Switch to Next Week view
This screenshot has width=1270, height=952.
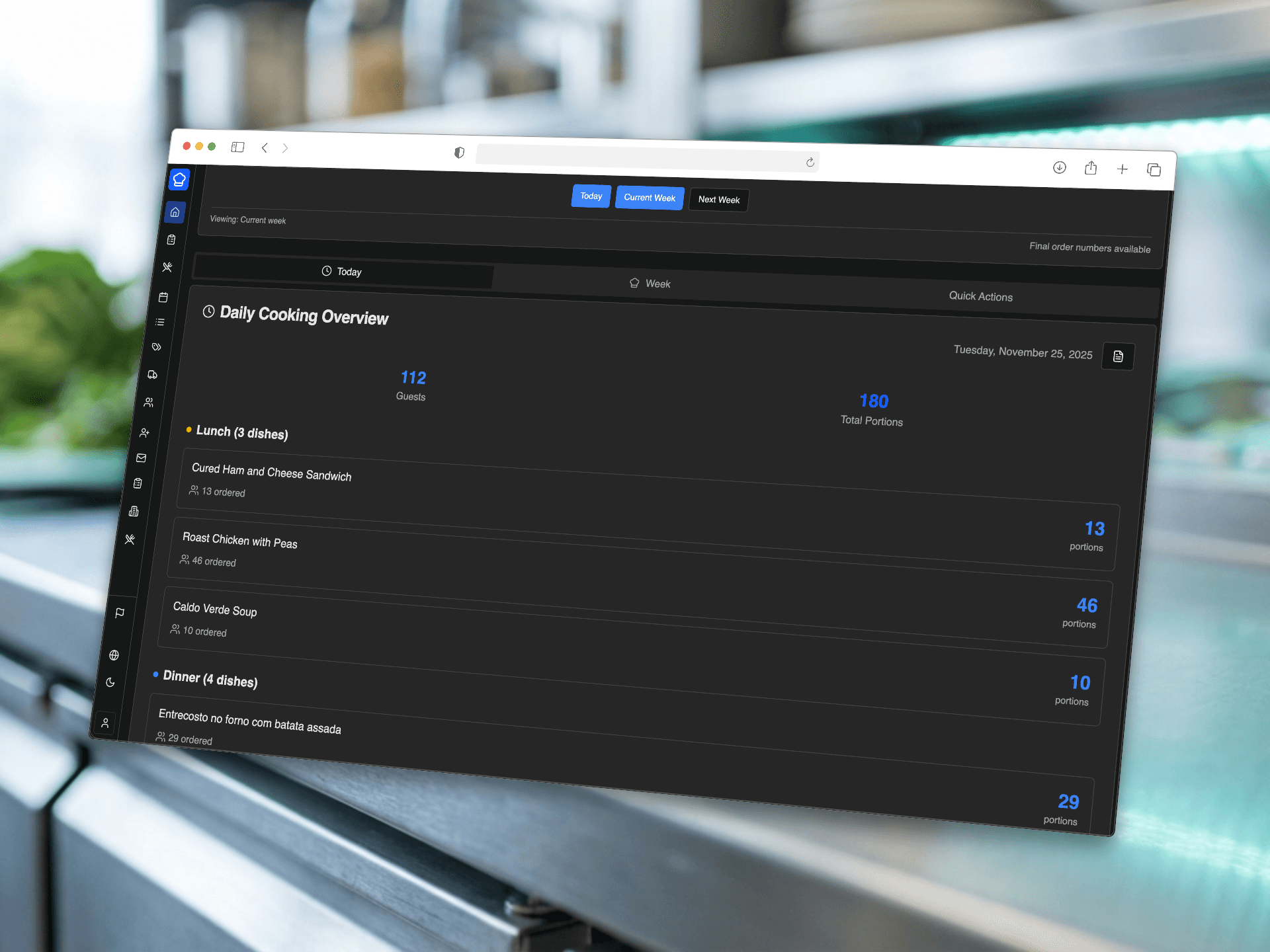718,200
